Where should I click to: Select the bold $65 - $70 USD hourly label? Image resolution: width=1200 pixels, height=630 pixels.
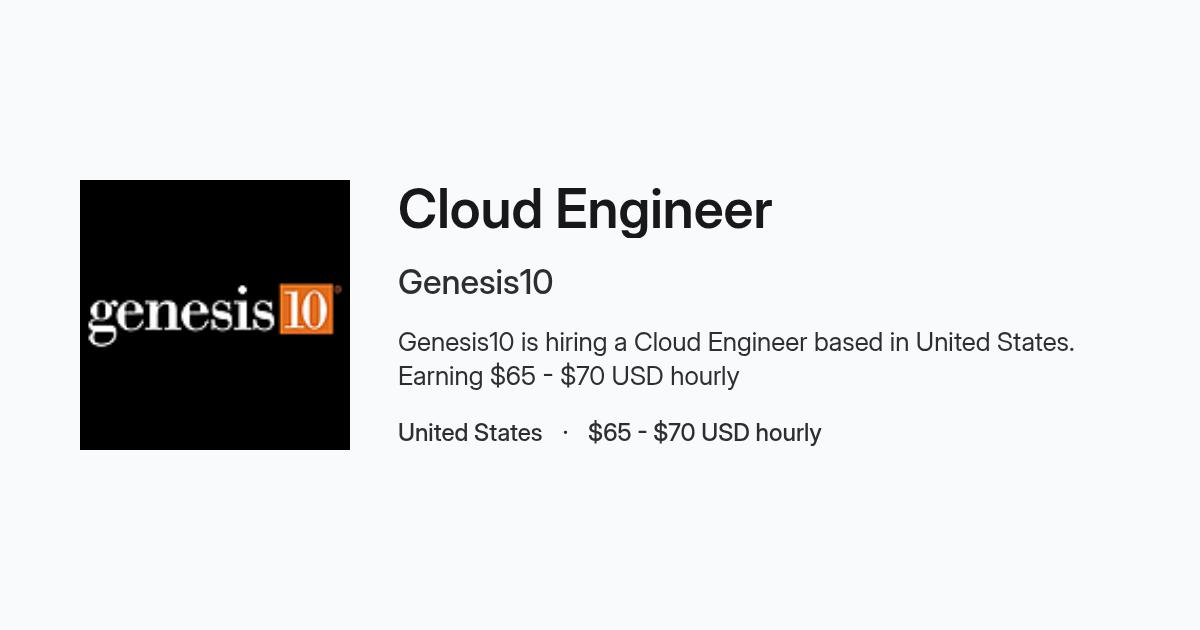[x=705, y=433]
